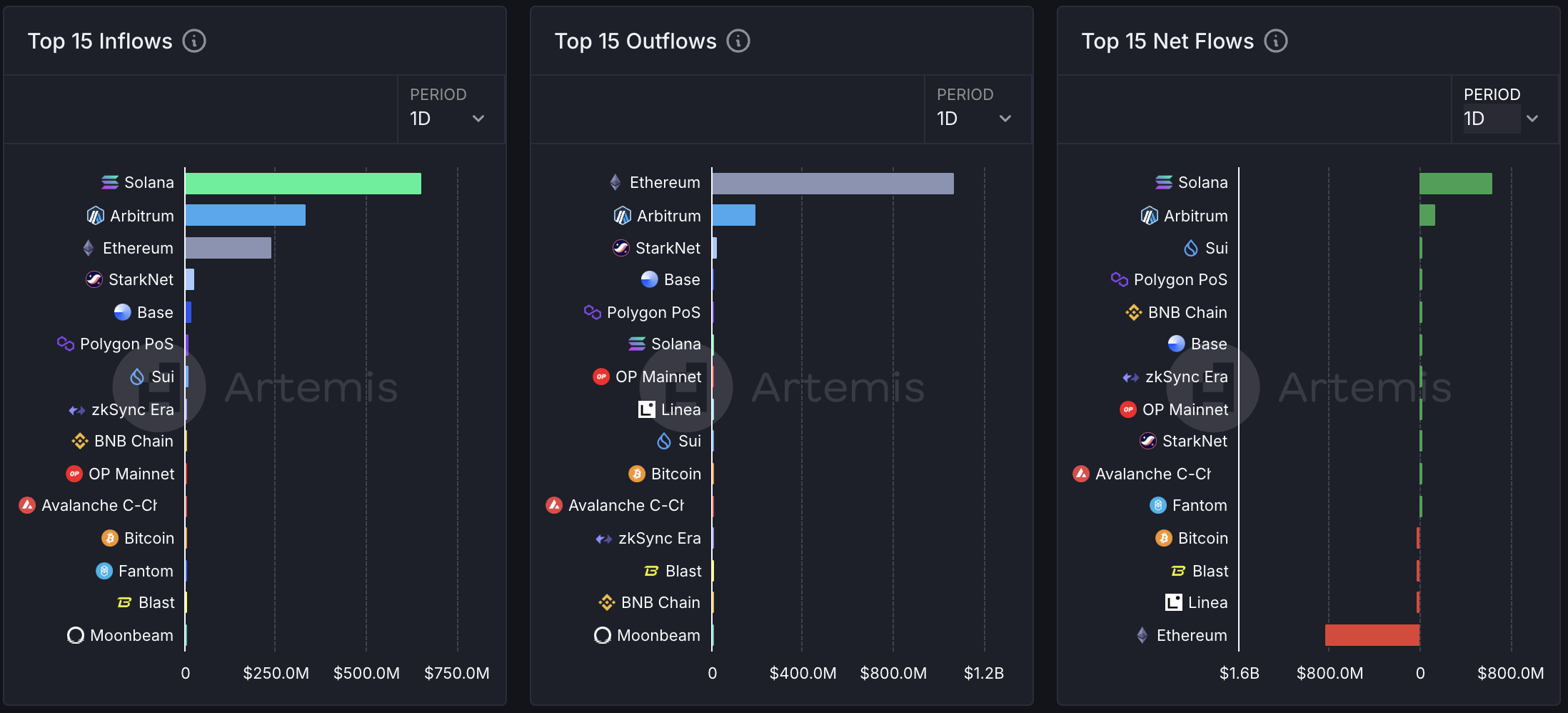Click the Top 15 Net Flows title

(1167, 41)
